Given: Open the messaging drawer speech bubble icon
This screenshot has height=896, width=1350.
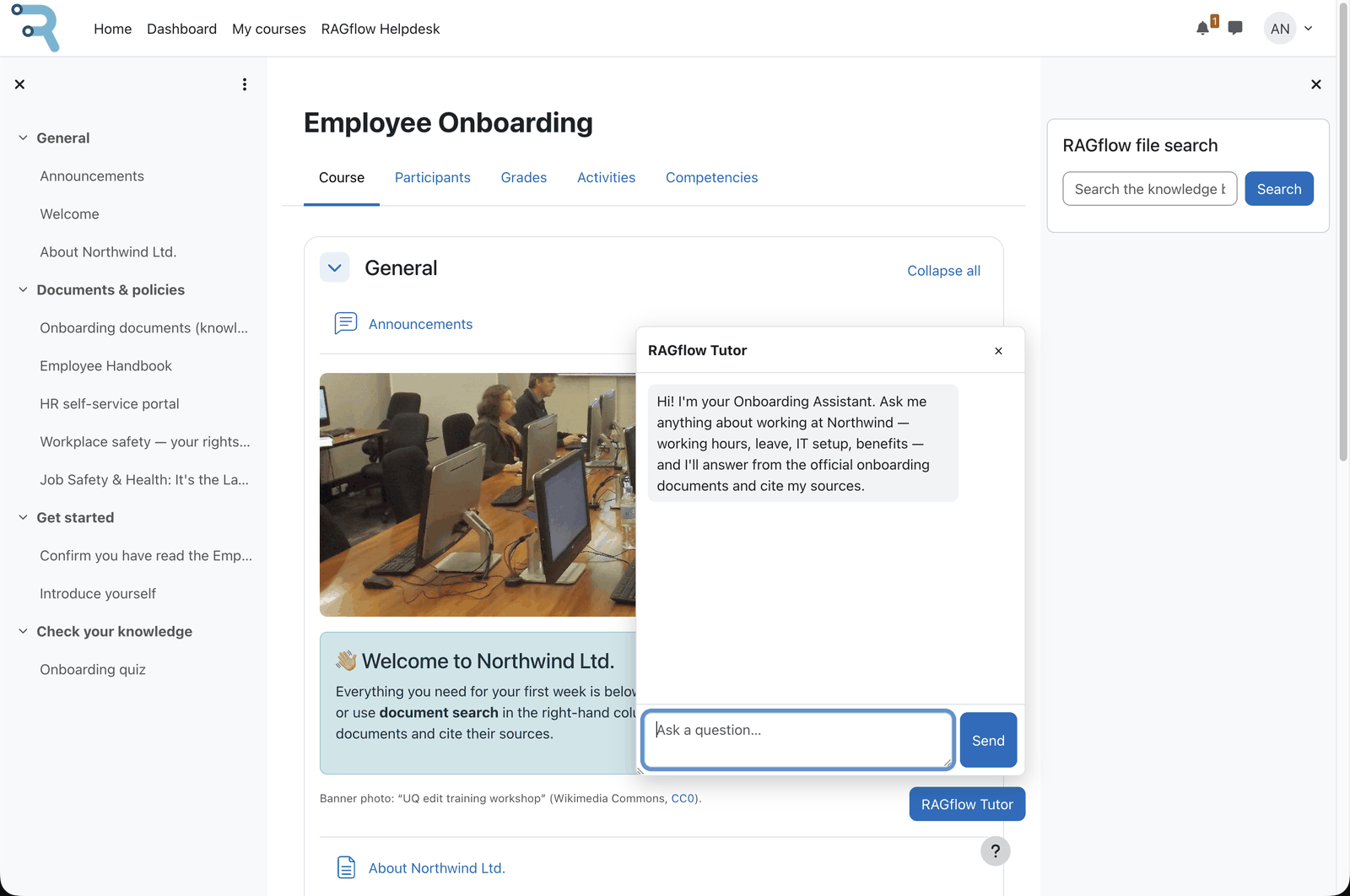Looking at the screenshot, I should tap(1235, 28).
